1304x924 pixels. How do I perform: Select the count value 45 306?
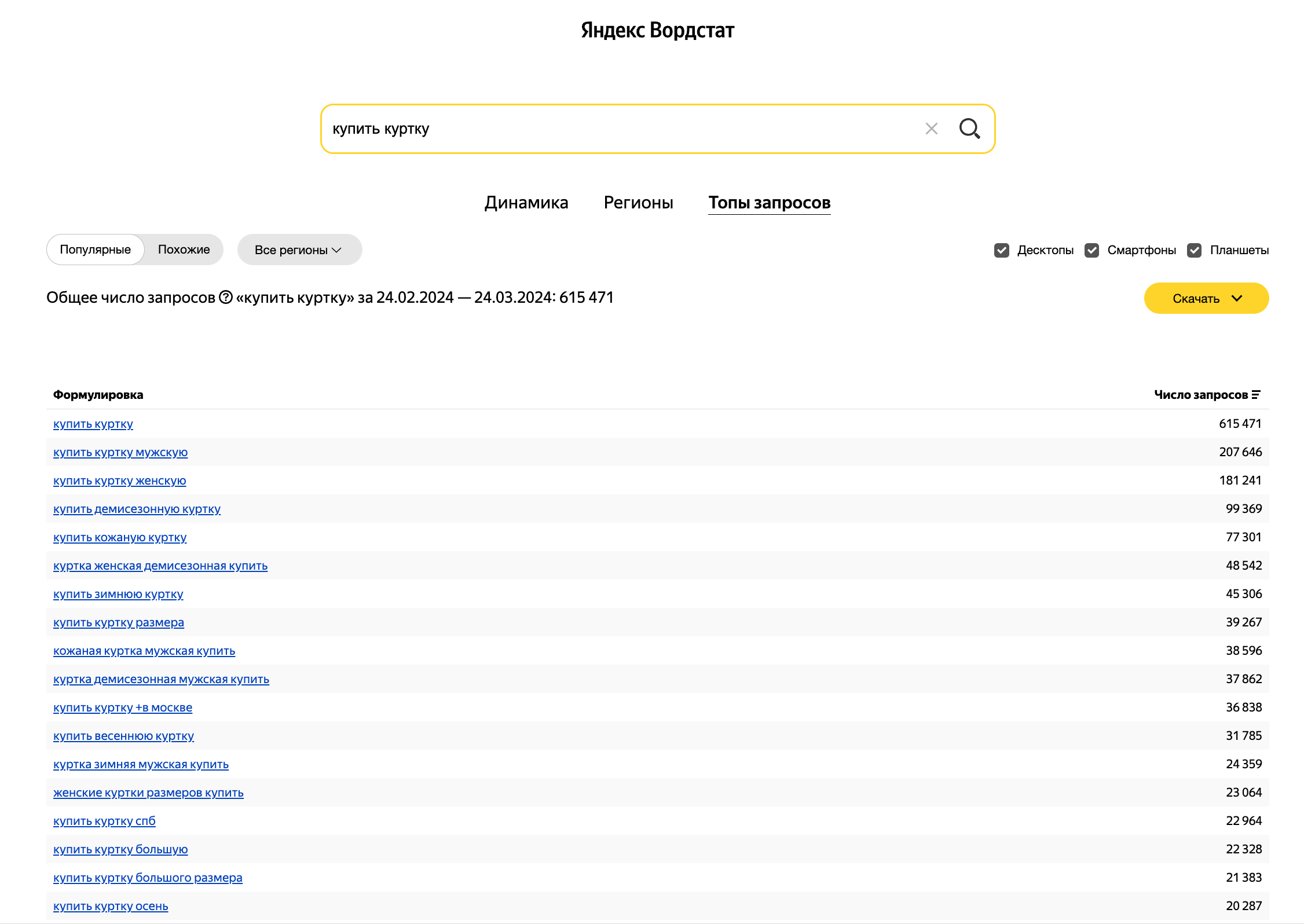coord(1244,594)
